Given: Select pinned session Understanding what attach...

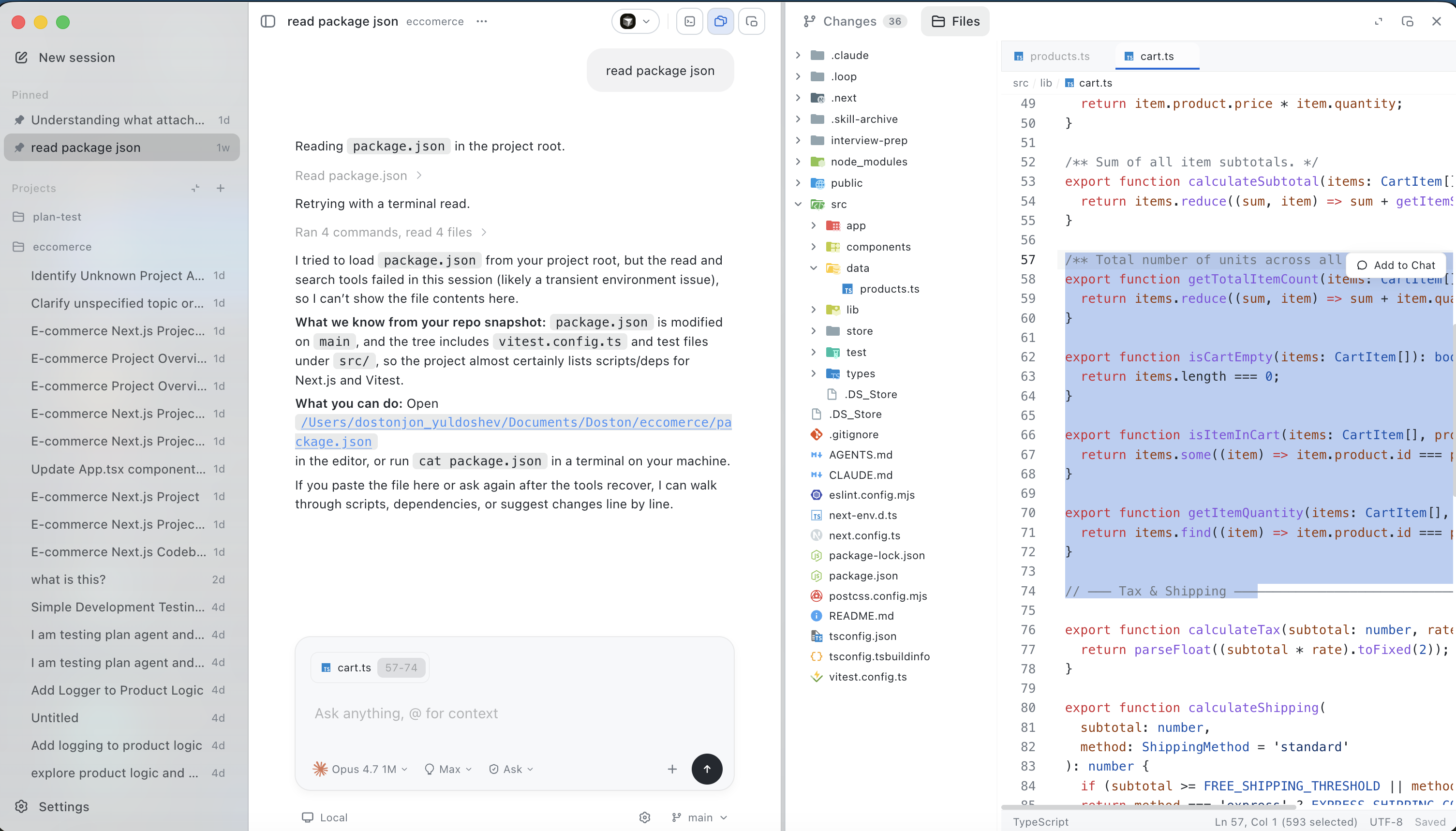Looking at the screenshot, I should pos(121,120).
